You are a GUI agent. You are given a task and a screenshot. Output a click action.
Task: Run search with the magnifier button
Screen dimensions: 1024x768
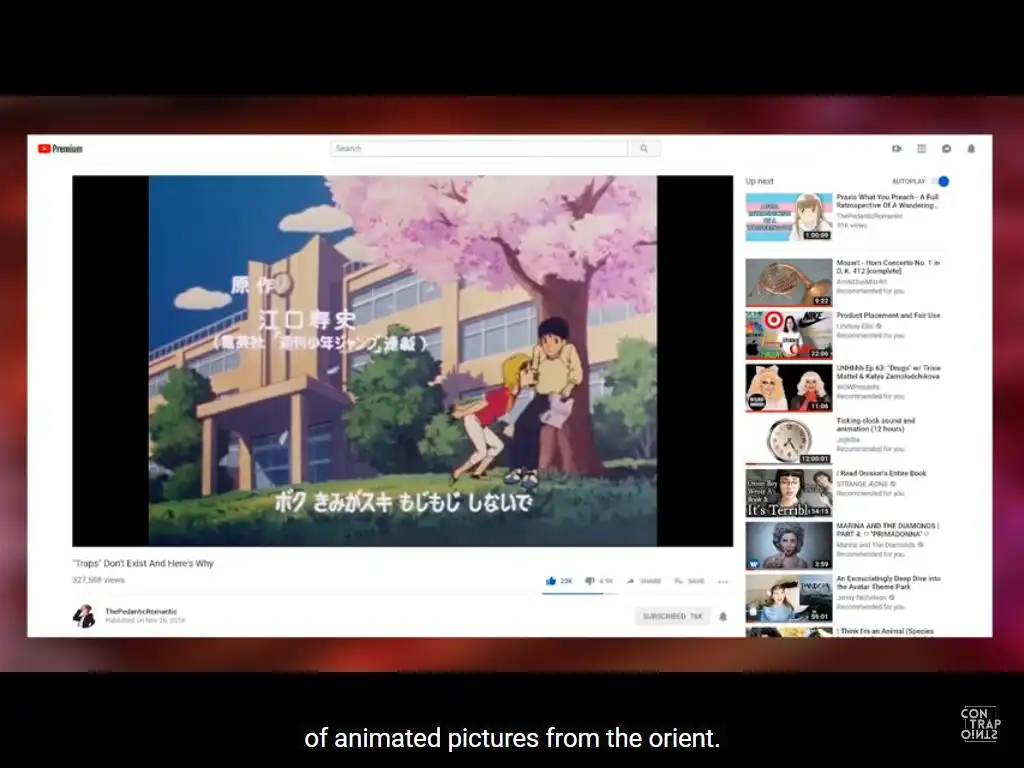[644, 149]
